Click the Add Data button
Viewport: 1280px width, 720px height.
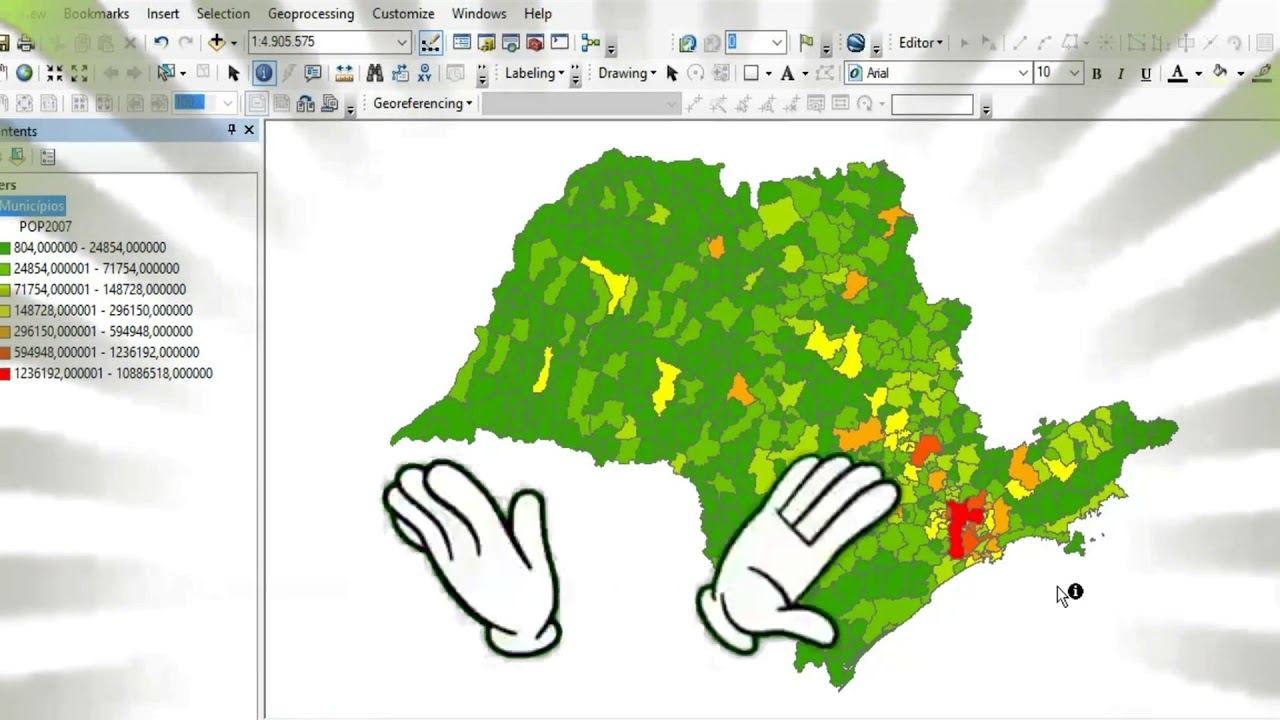click(216, 43)
